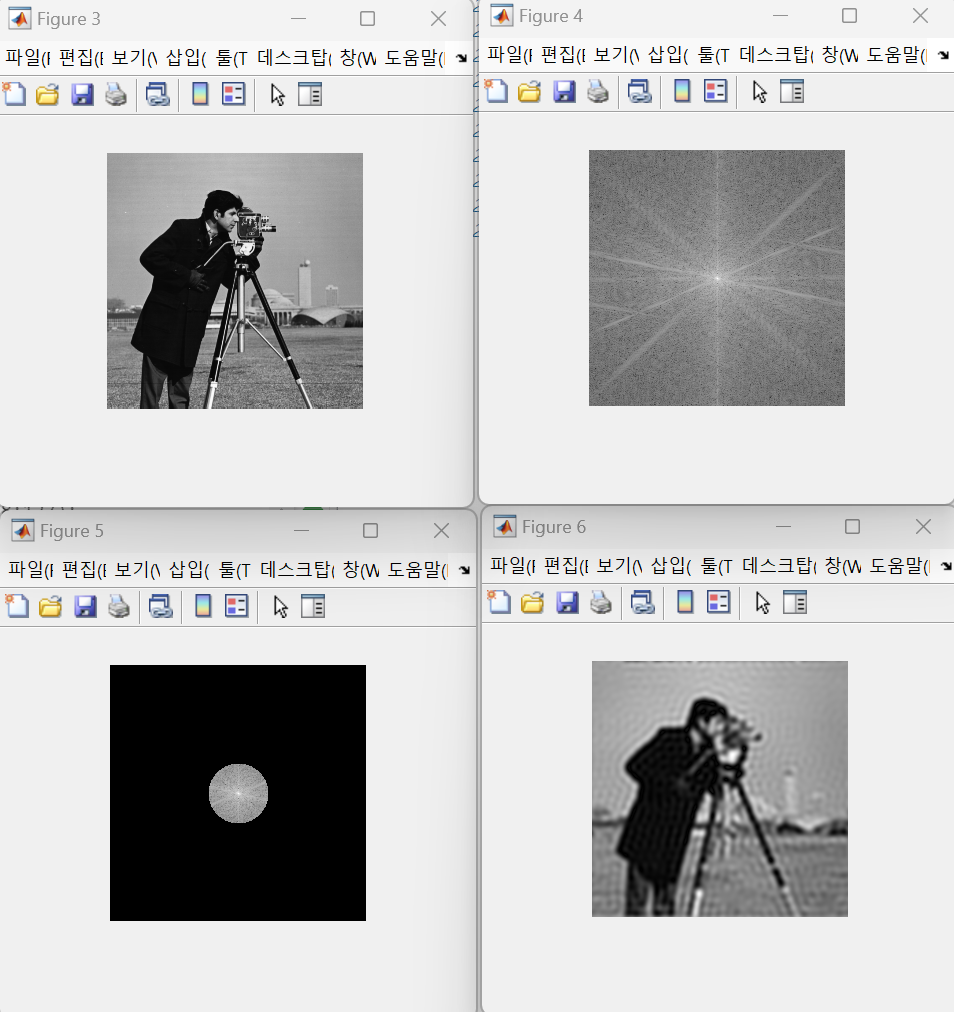Image resolution: width=954 pixels, height=1012 pixels.
Task: Click the Link Plot icon in Figure 3
Action: pos(157,94)
